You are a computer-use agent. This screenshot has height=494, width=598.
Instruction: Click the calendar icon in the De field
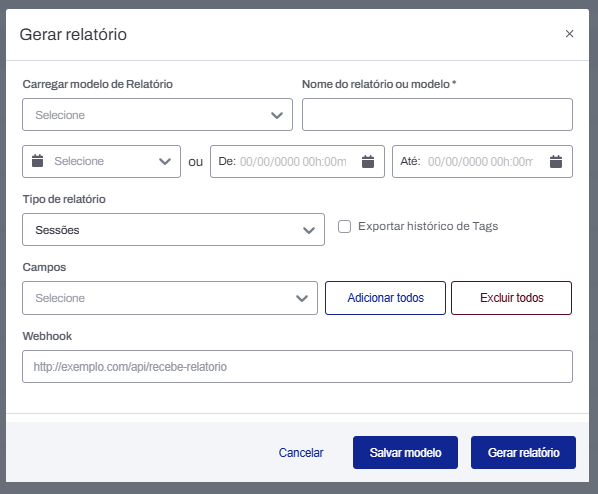click(368, 161)
